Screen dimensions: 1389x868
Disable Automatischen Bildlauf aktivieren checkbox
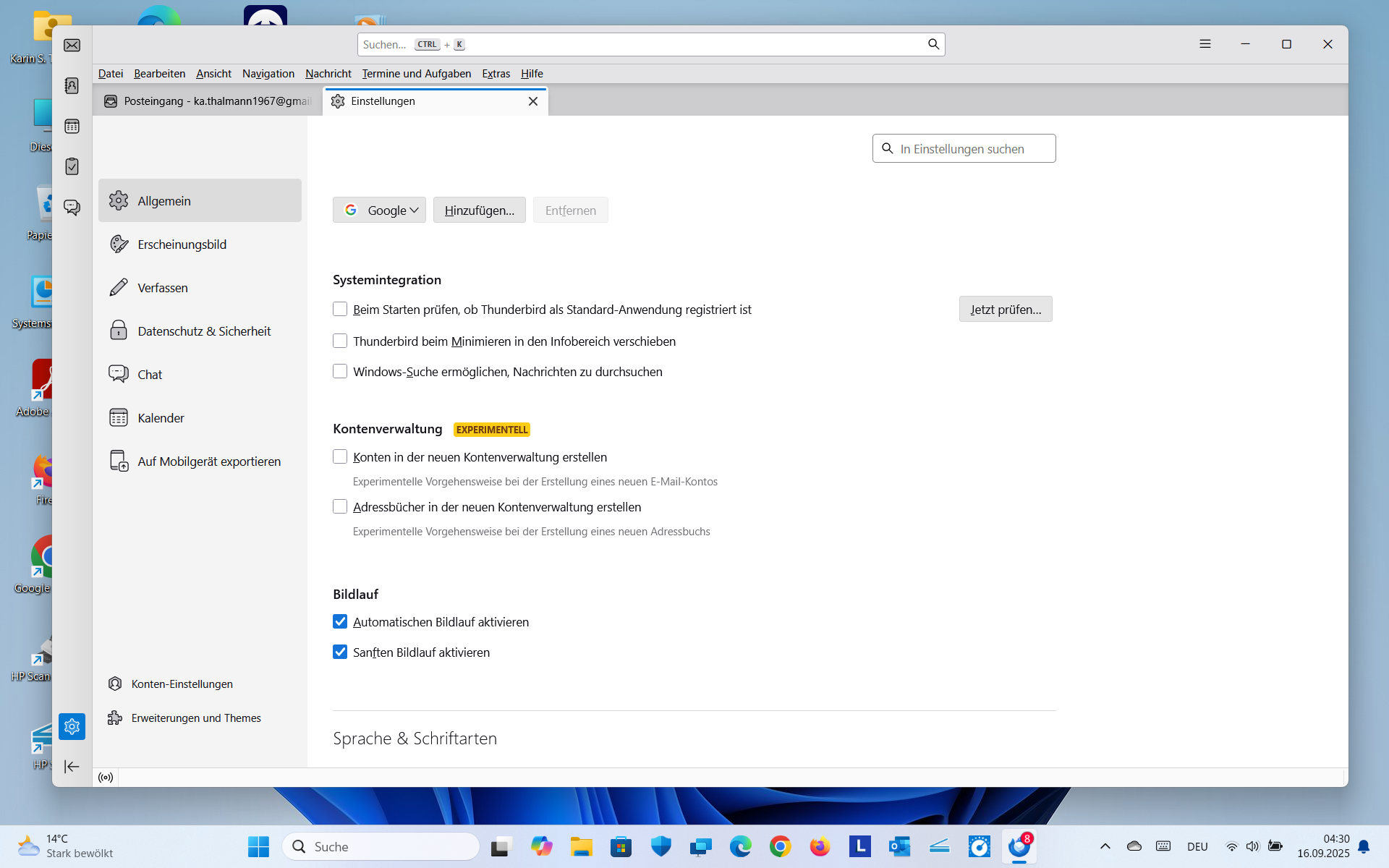[340, 622]
